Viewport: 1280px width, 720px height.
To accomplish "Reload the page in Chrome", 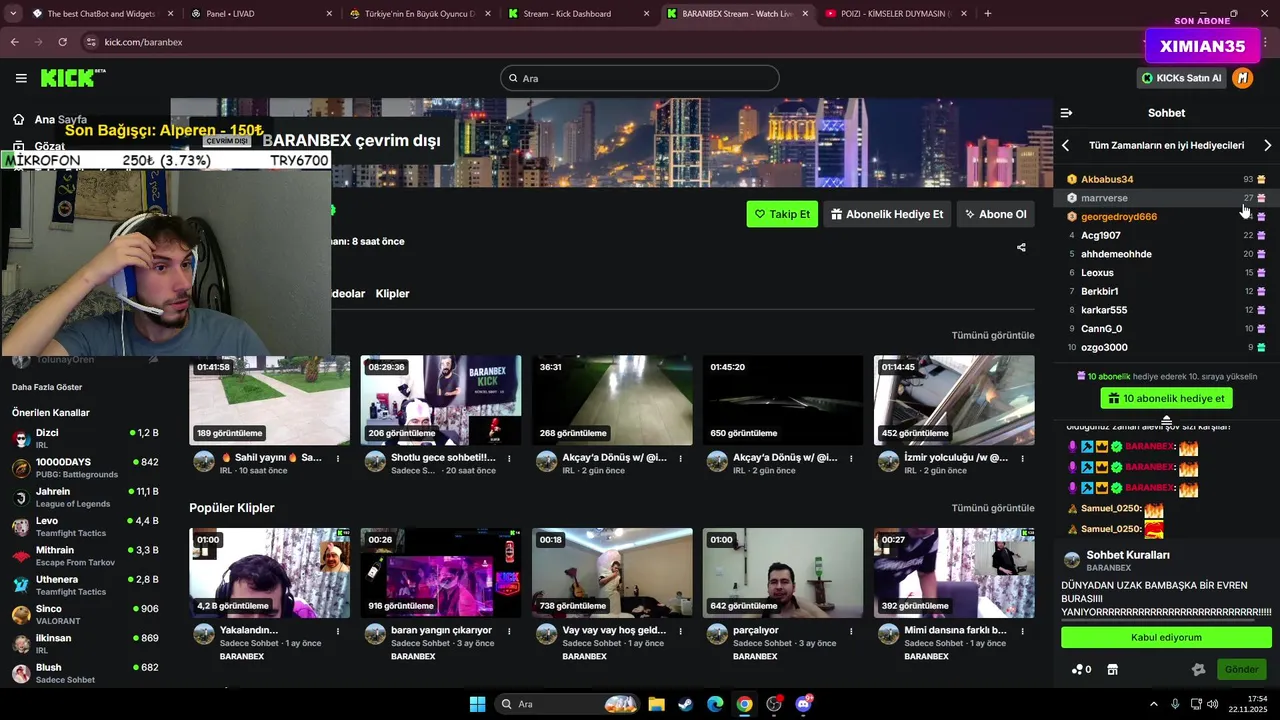I will click(62, 42).
